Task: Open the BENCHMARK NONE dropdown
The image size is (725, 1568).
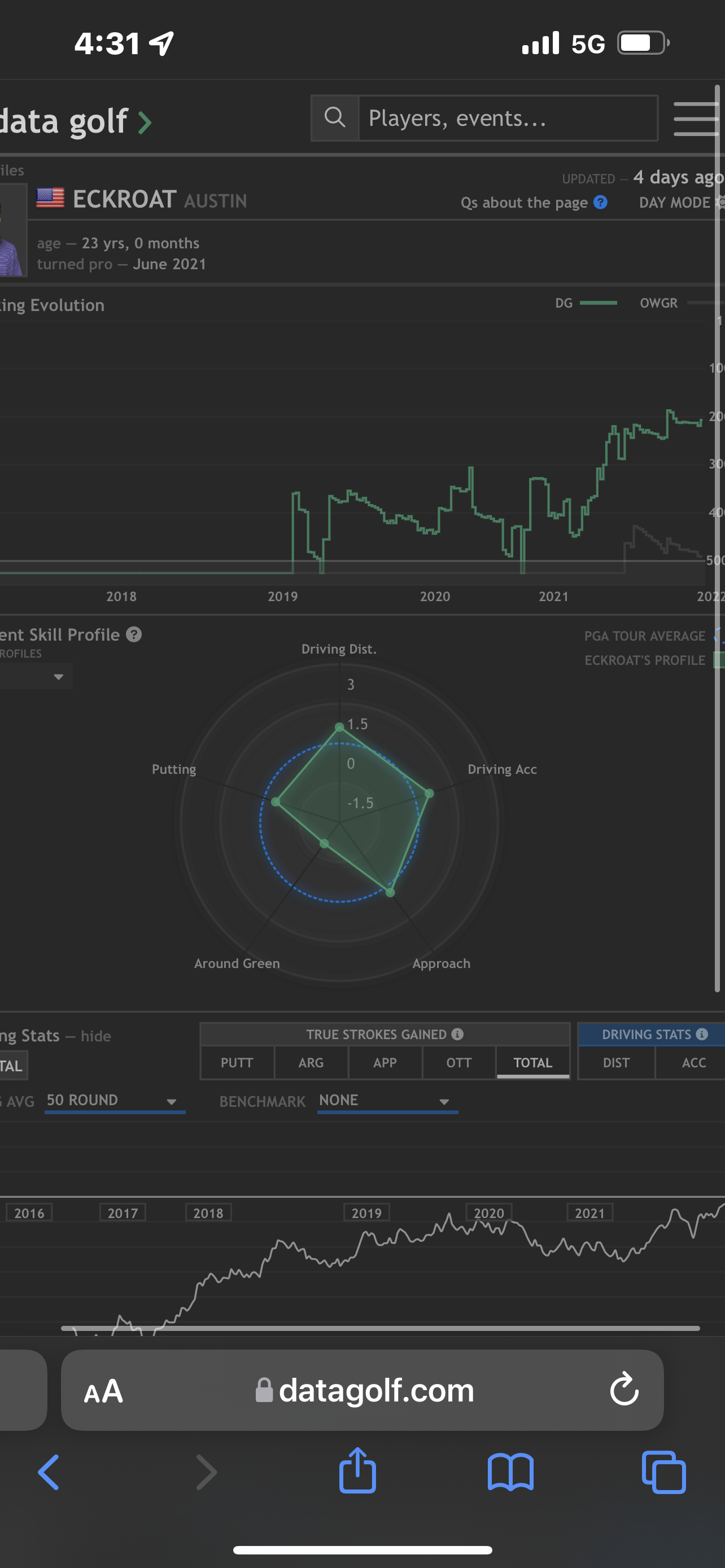Action: coord(388,1101)
